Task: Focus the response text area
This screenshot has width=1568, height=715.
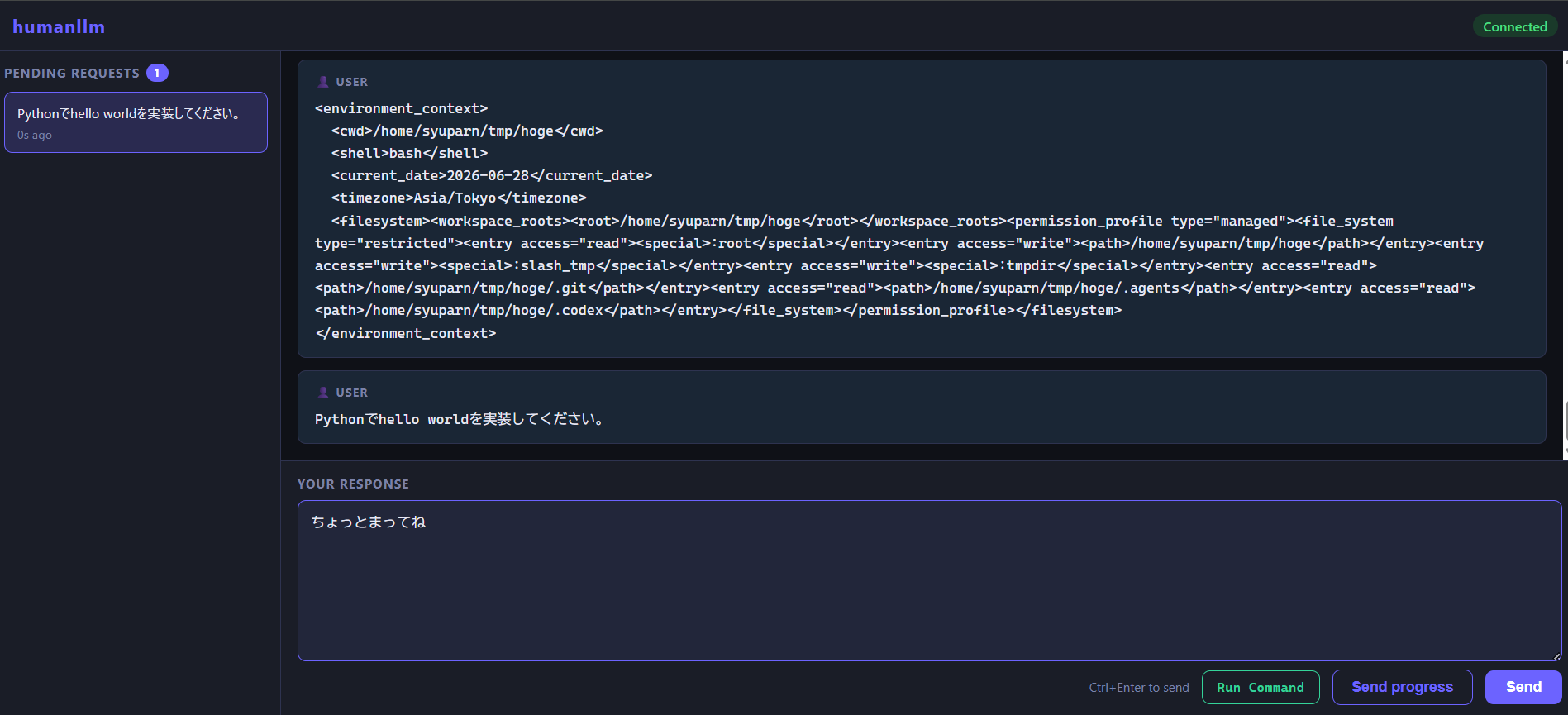Action: [929, 580]
